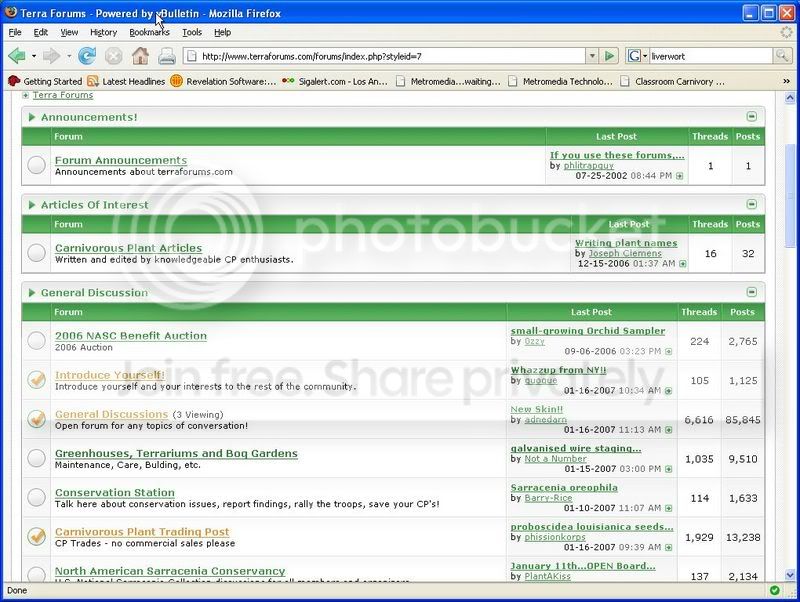
Task: Open the Forum Announcements forum link
Action: [x=121, y=160]
